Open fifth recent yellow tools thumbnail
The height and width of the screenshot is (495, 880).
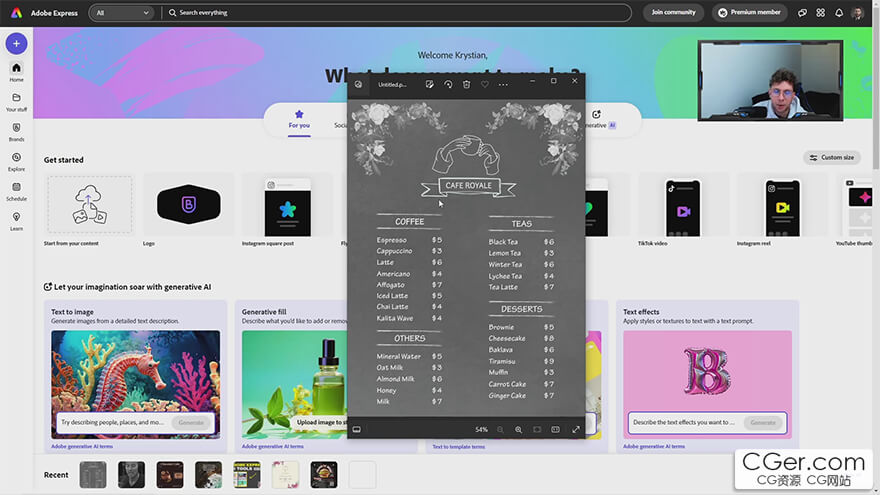click(x=247, y=475)
